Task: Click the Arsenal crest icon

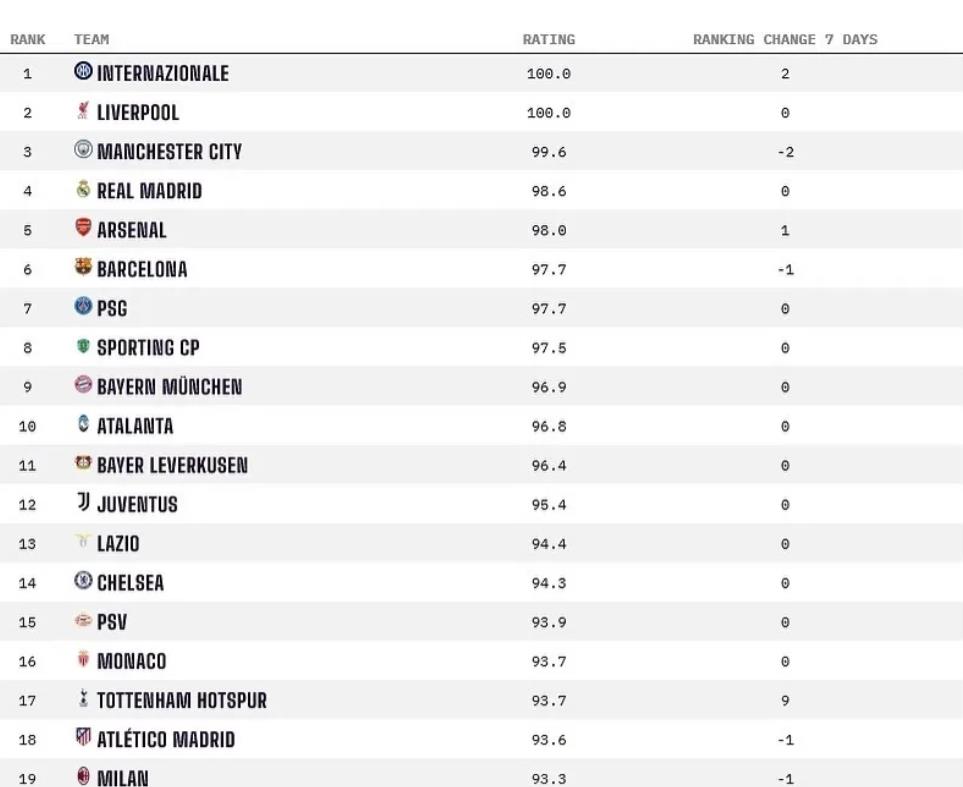Action: click(83, 228)
